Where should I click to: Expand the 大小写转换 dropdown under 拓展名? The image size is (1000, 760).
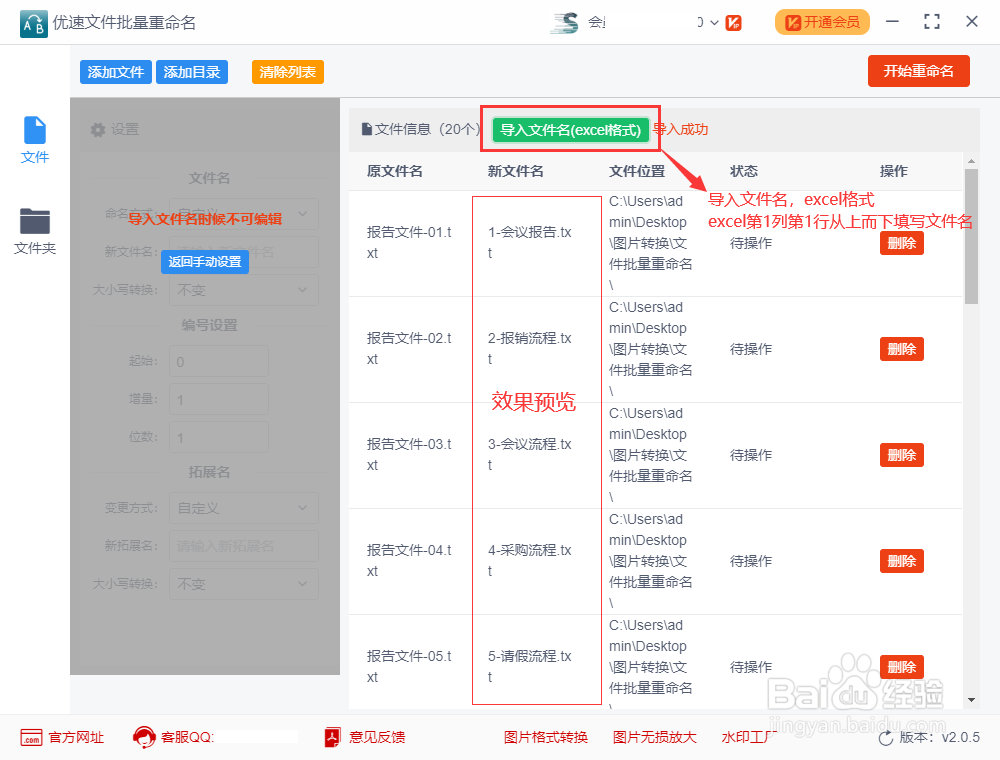point(243,583)
